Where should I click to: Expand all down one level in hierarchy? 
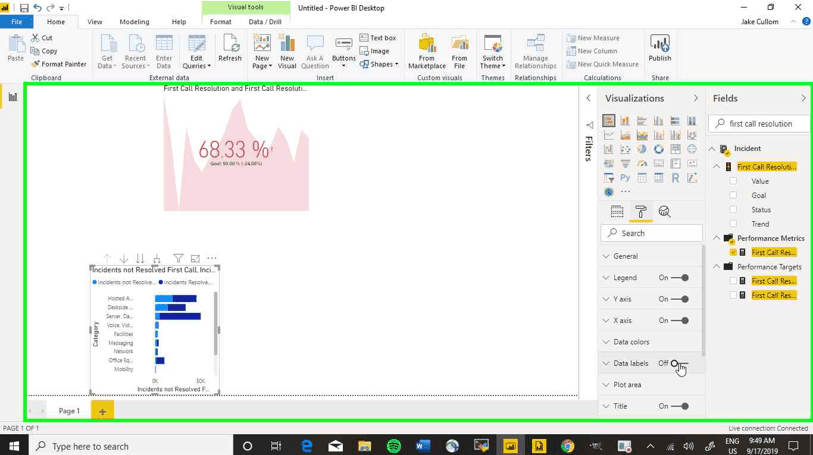157,258
